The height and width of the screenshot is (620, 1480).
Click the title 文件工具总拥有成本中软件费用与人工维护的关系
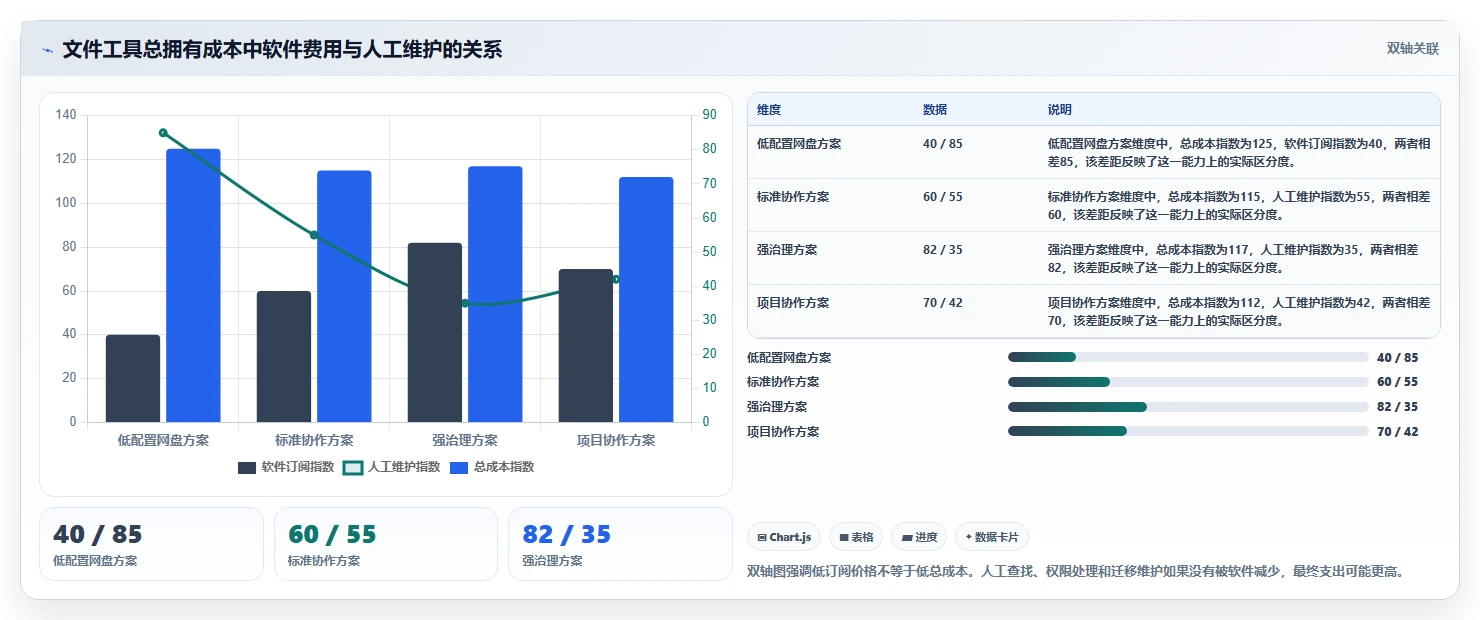point(282,49)
